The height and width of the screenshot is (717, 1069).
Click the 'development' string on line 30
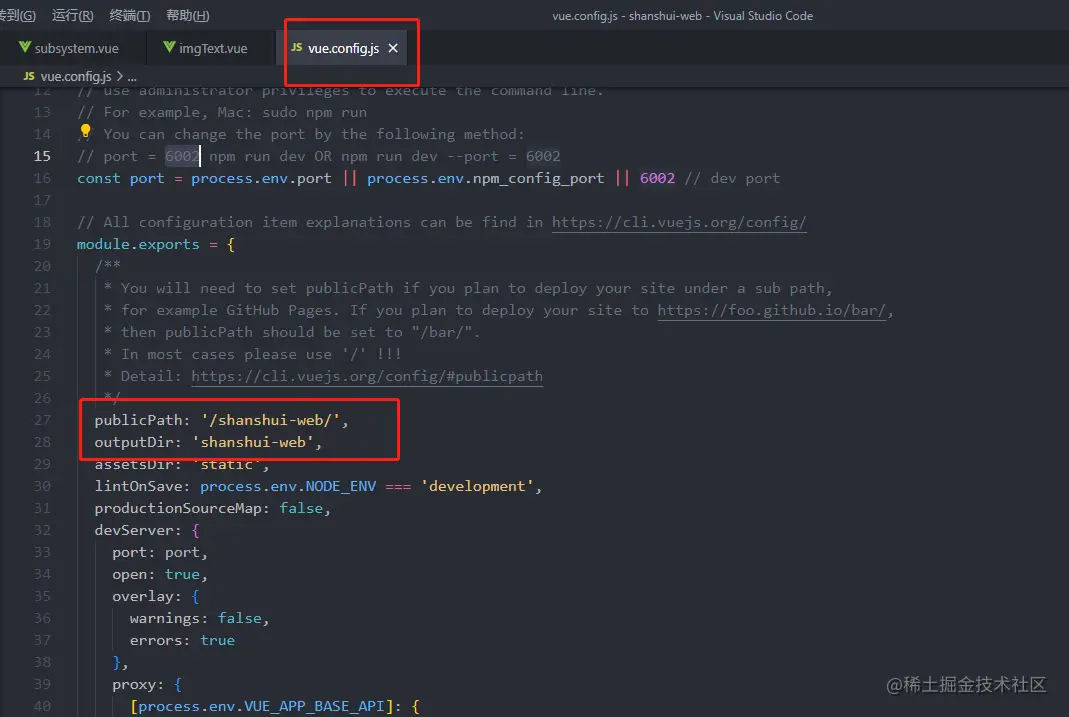click(477, 487)
